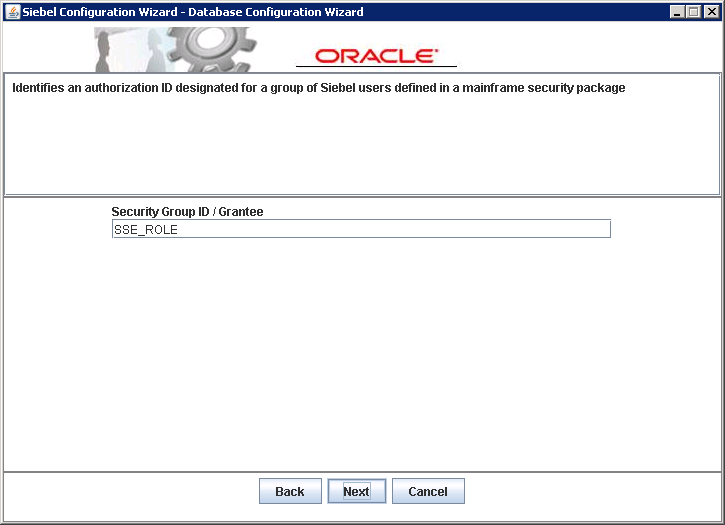Click the blank space in the description panel
This screenshot has width=725, height=525.
point(360,150)
